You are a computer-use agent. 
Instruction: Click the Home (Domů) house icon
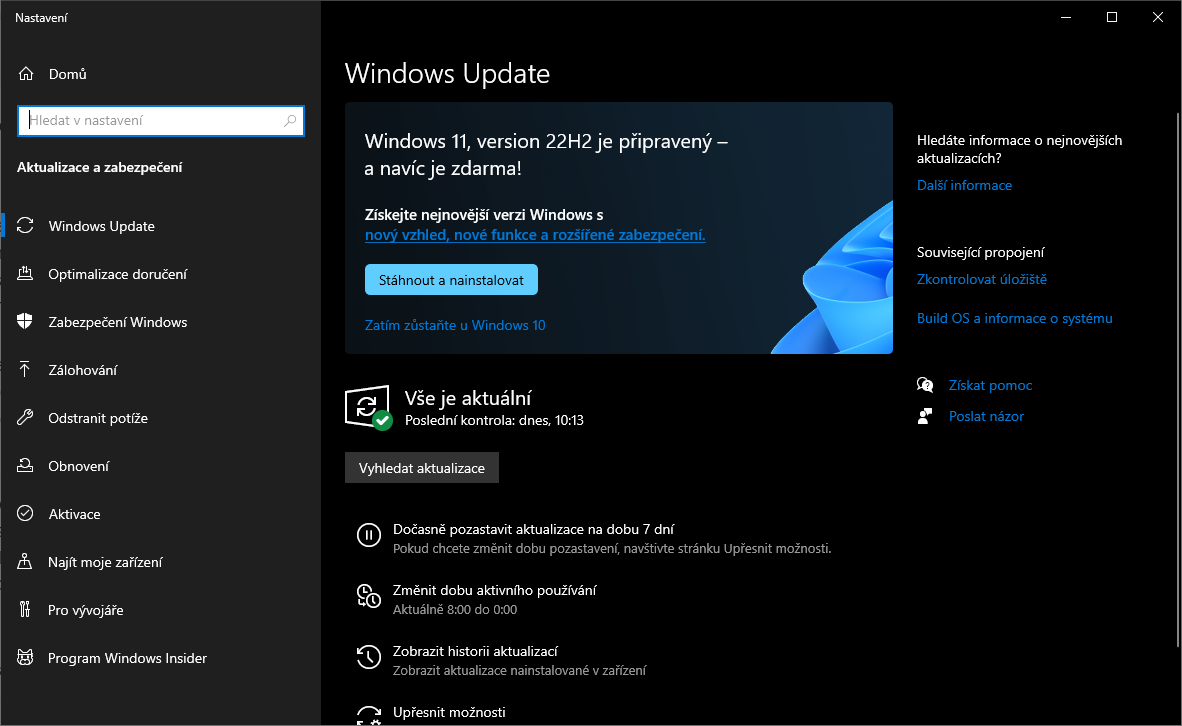pyautogui.click(x=26, y=74)
